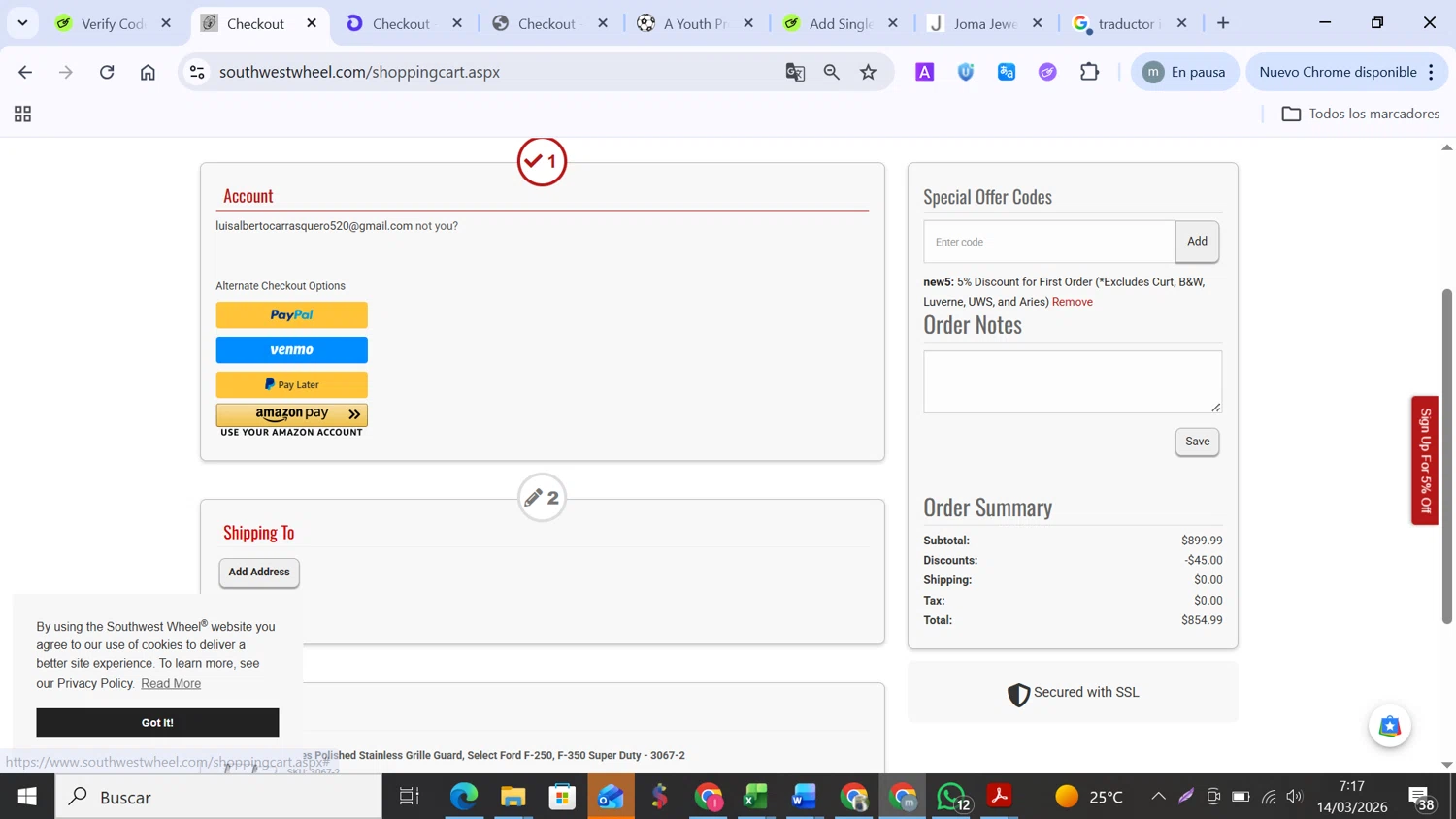Open the En pausa profile button
Viewport: 1456px width, 819px height.
pos(1185,72)
